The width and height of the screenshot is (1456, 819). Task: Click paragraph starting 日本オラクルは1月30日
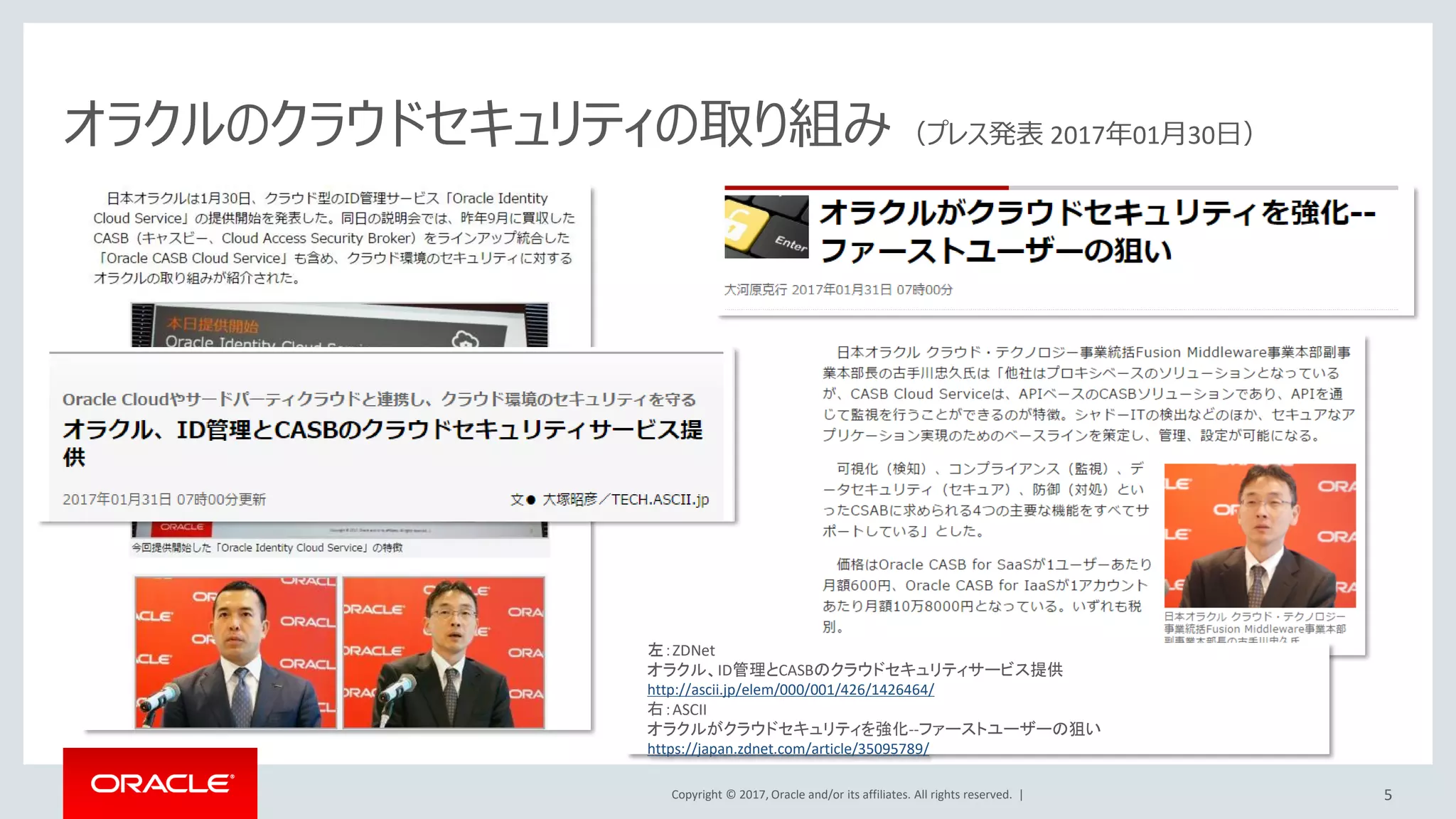pyautogui.click(x=334, y=238)
